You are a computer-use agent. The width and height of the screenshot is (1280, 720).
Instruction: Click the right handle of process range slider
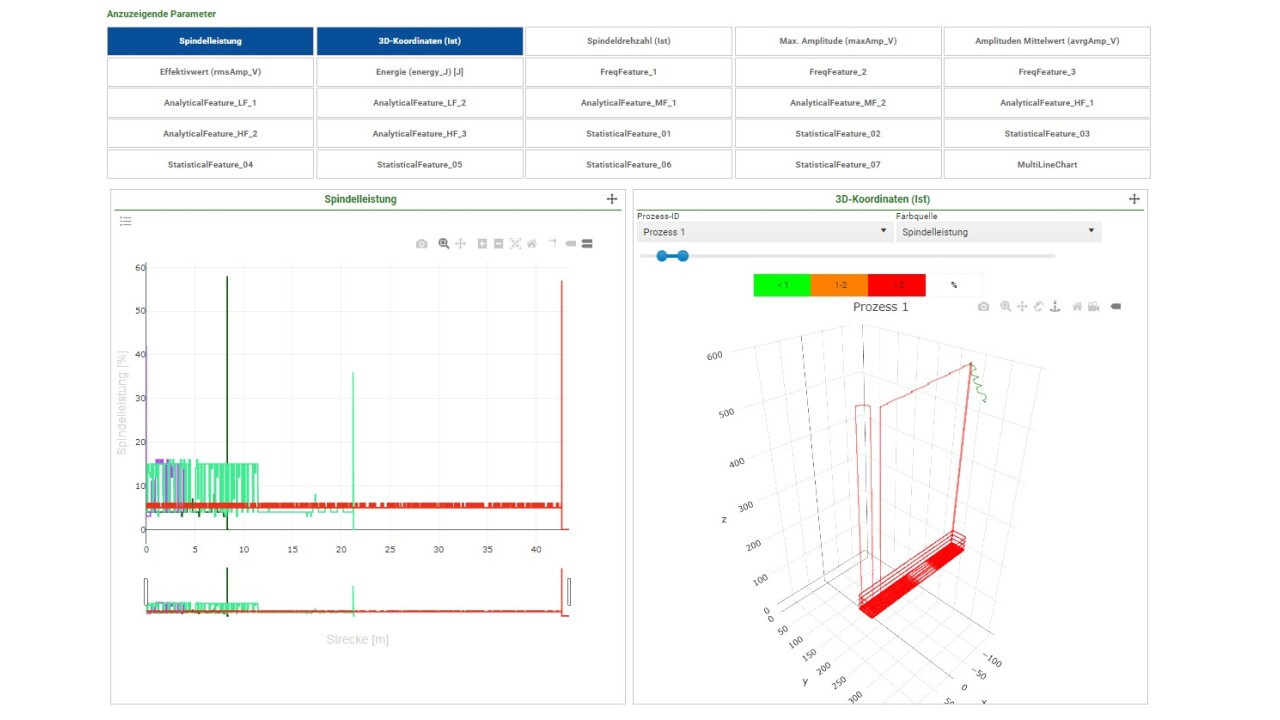[683, 256]
